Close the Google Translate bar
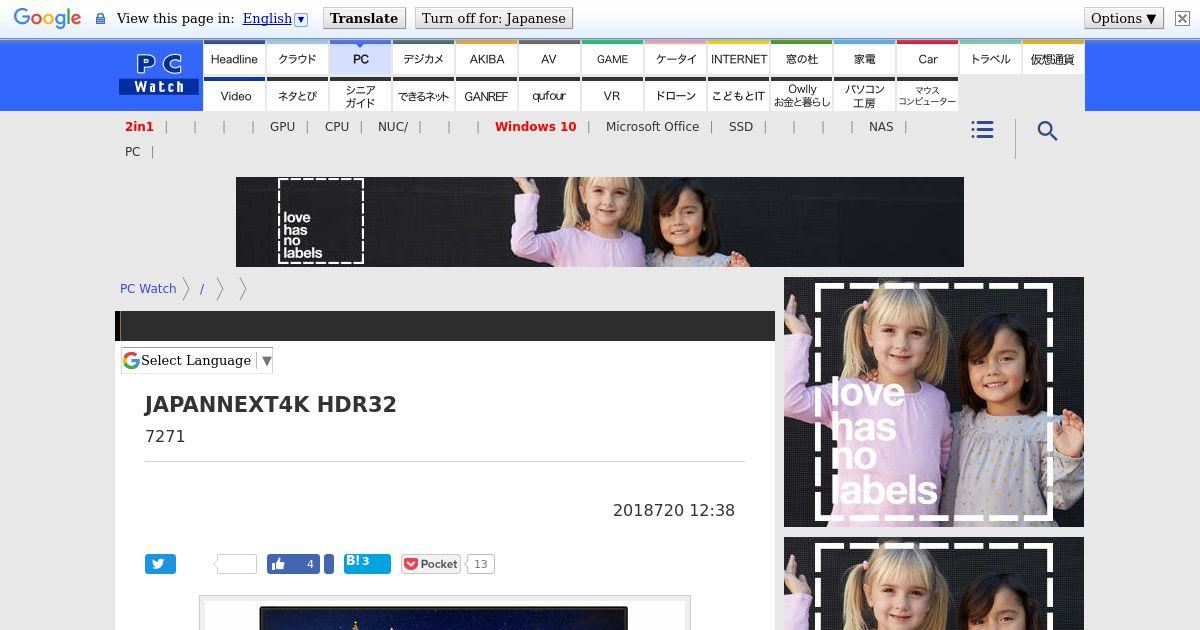This screenshot has width=1200, height=630. 1182,18
